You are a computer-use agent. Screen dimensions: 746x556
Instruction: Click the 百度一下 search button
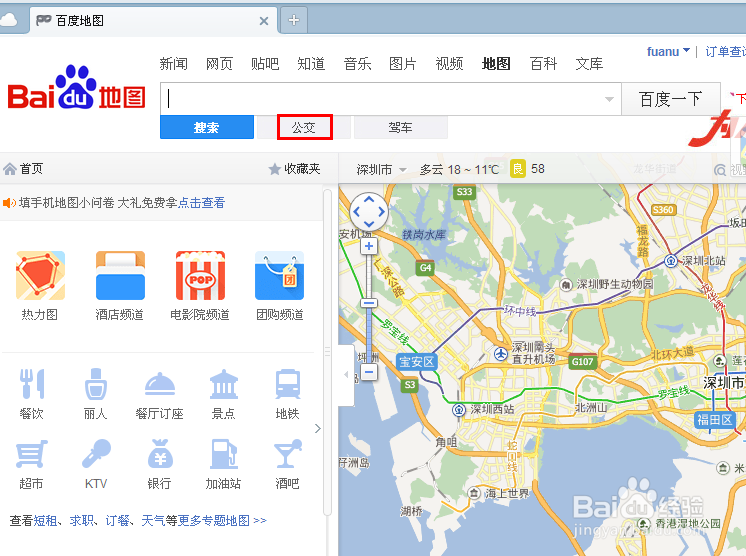click(671, 99)
